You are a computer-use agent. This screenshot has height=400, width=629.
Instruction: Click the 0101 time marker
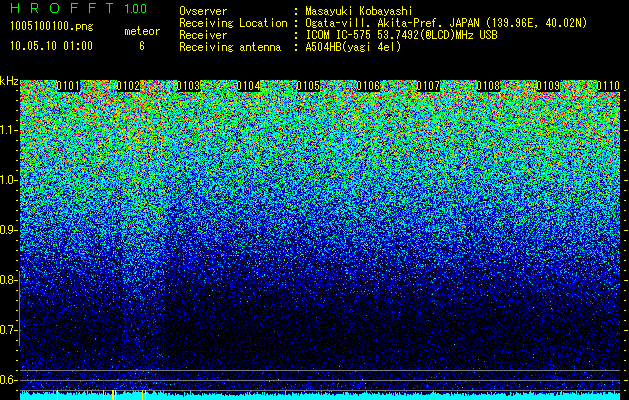coord(68,86)
